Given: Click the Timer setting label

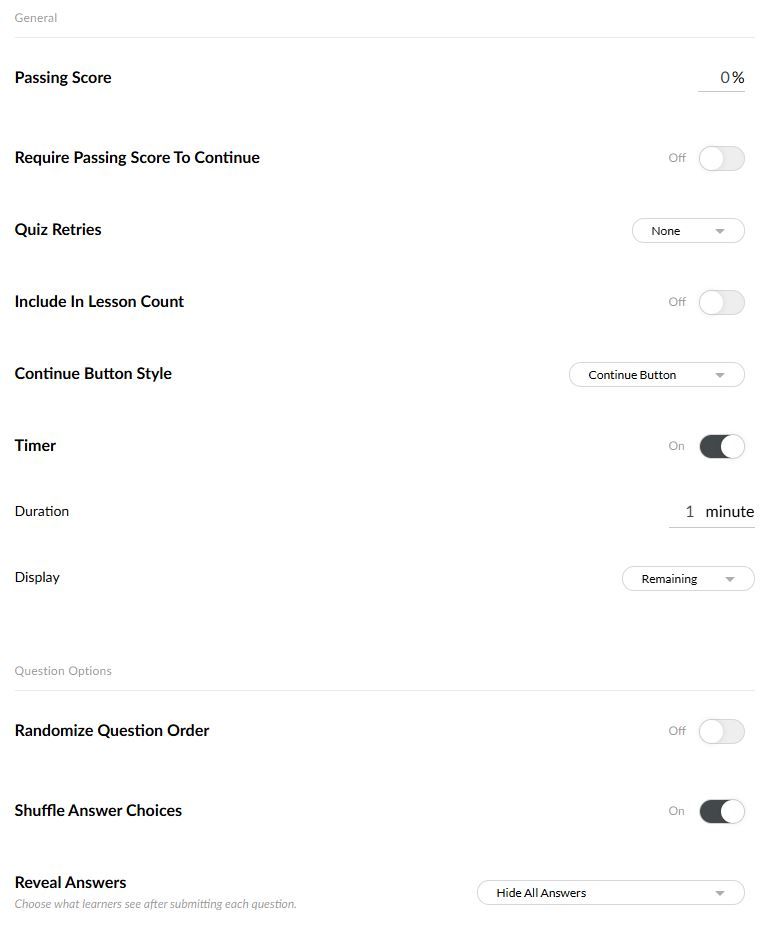Looking at the screenshot, I should point(35,446).
